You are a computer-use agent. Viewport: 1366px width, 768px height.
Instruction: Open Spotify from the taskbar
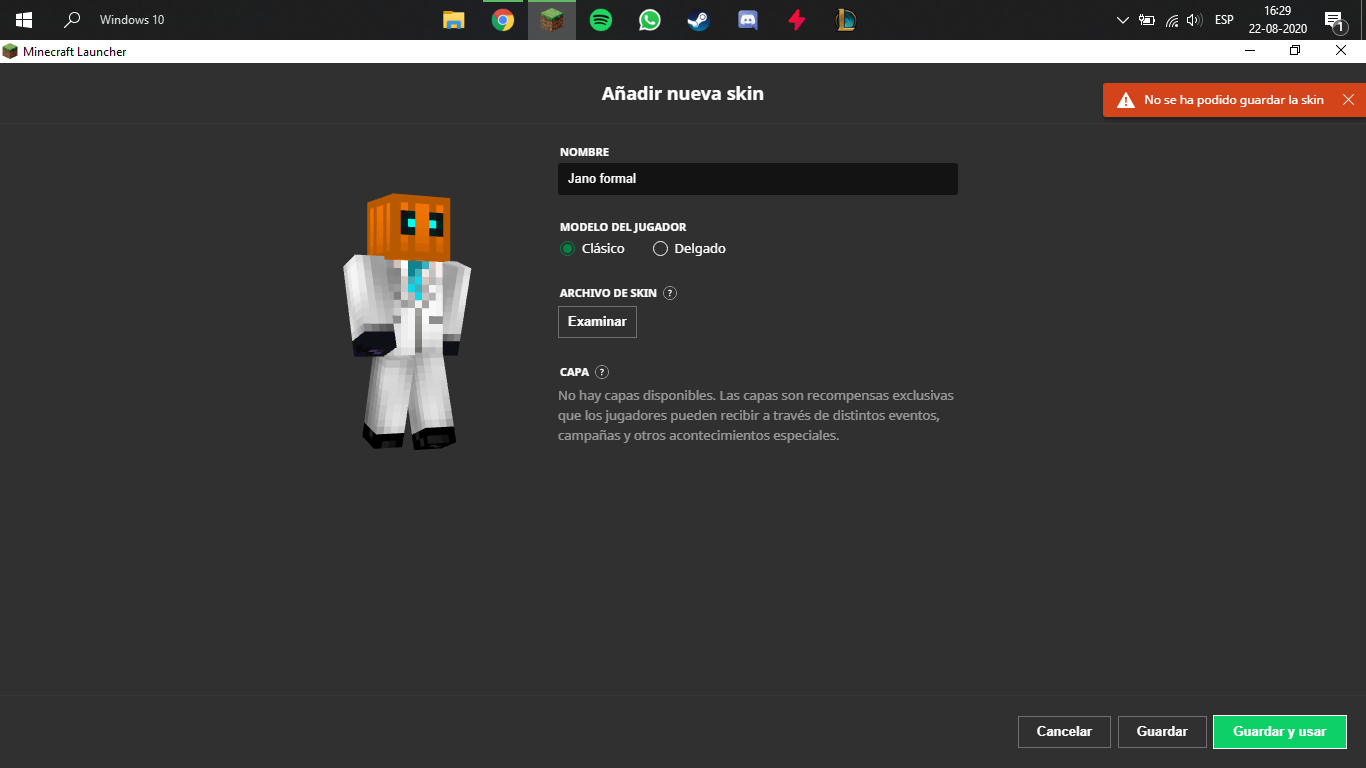pos(601,20)
